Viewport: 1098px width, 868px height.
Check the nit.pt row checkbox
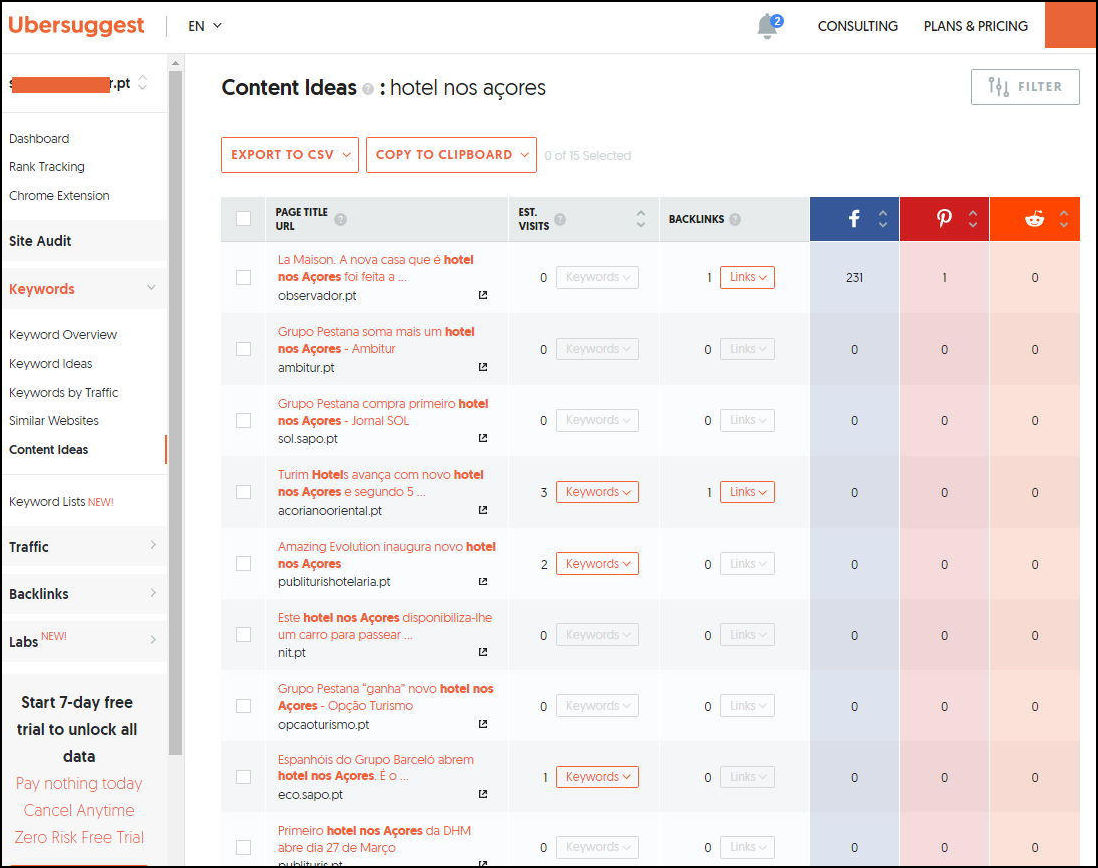tap(244, 635)
